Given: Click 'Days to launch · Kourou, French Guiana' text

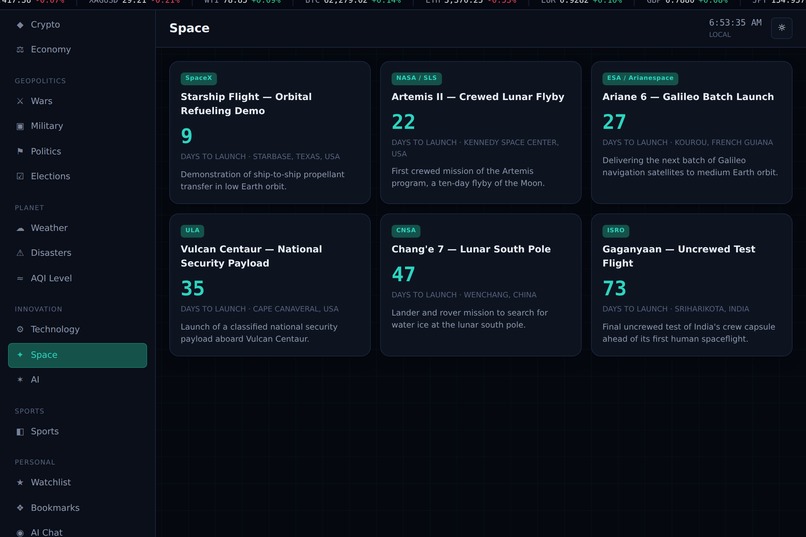Looking at the screenshot, I should pyautogui.click(x=687, y=142).
